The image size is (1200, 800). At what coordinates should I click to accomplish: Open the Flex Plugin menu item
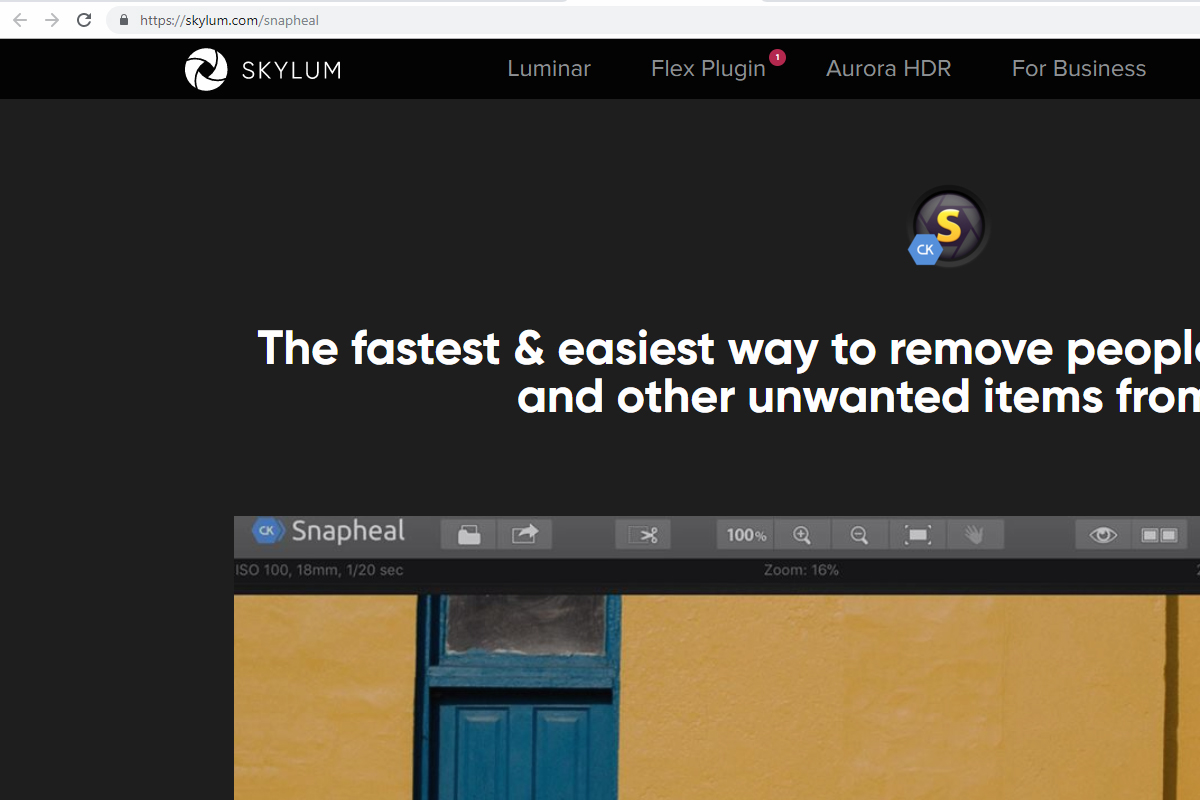click(x=708, y=69)
